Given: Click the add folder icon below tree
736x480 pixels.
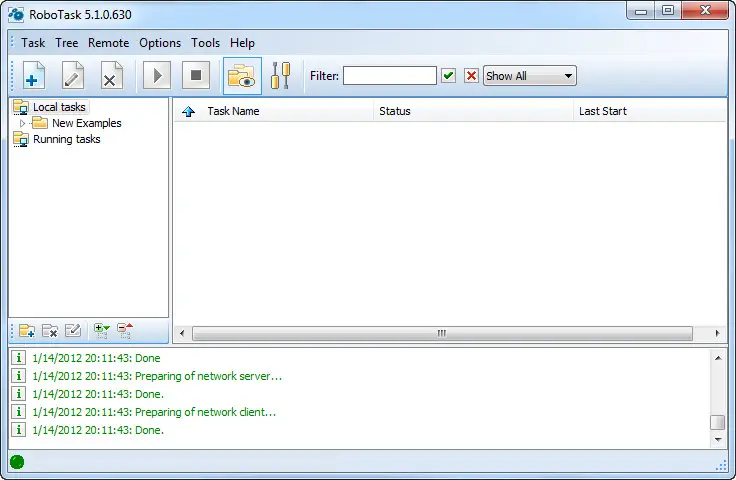Looking at the screenshot, I should coord(27,330).
